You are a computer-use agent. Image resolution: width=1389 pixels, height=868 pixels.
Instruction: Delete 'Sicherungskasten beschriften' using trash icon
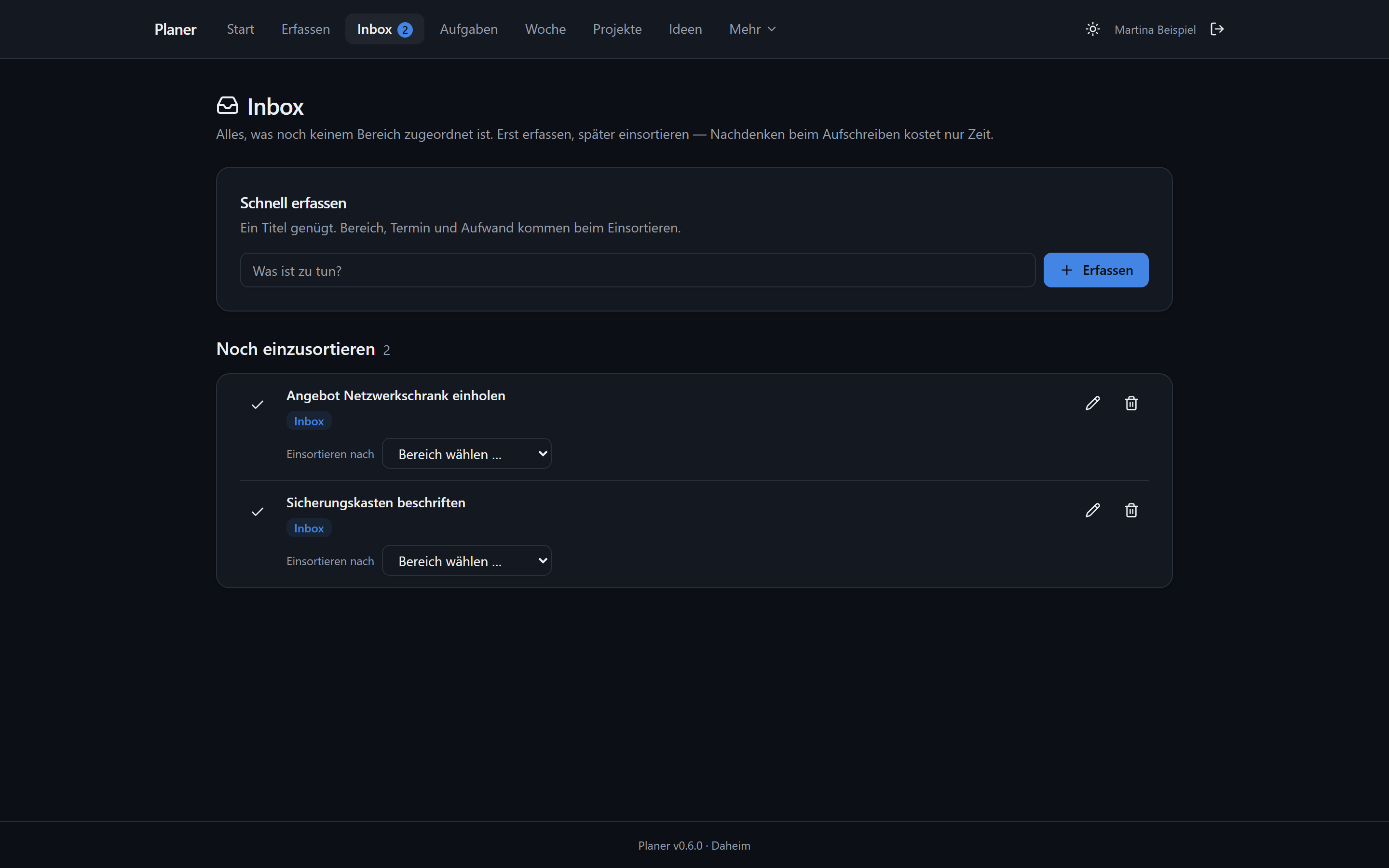point(1130,510)
